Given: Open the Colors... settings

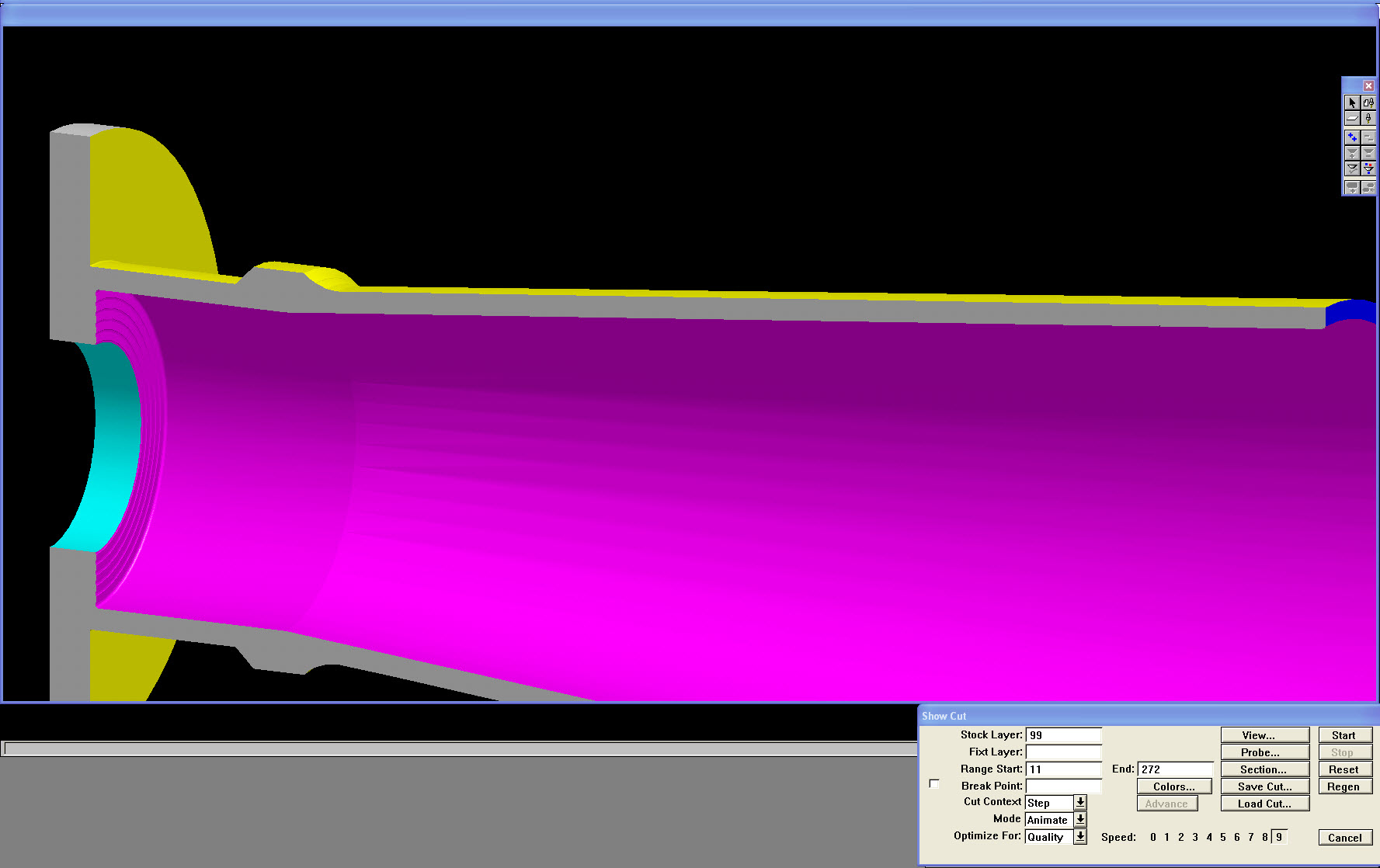Looking at the screenshot, I should coord(1173,786).
